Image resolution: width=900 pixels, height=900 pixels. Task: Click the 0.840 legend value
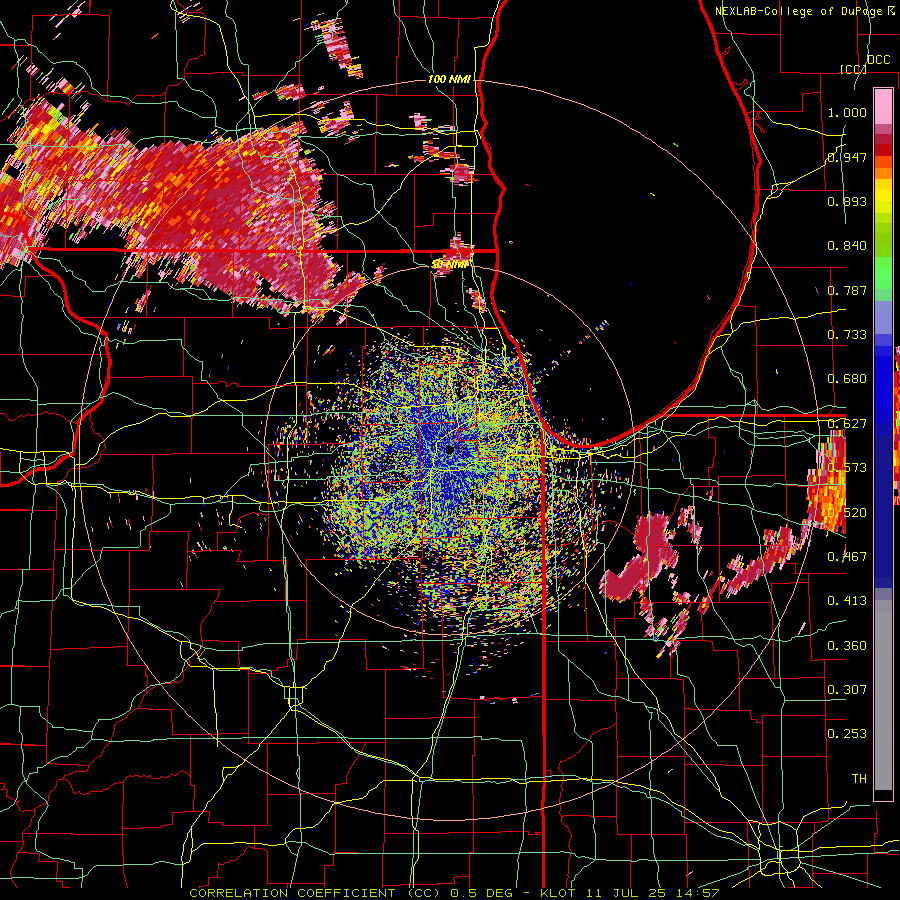[x=847, y=246]
